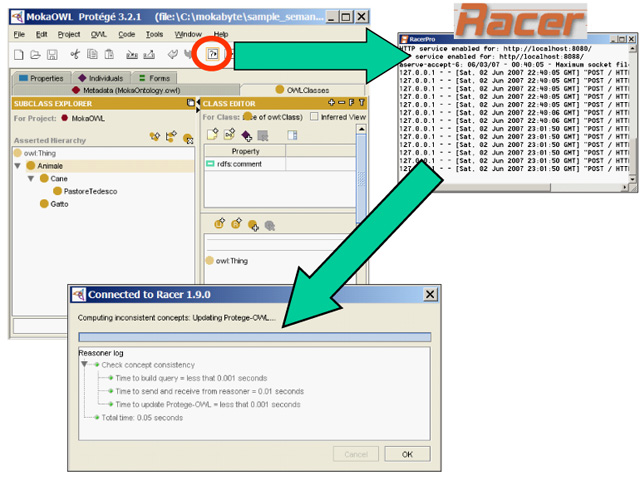Screen dimensions: 640x480
Task: Click the table layout icon in Class Editor
Action: [x=292, y=135]
